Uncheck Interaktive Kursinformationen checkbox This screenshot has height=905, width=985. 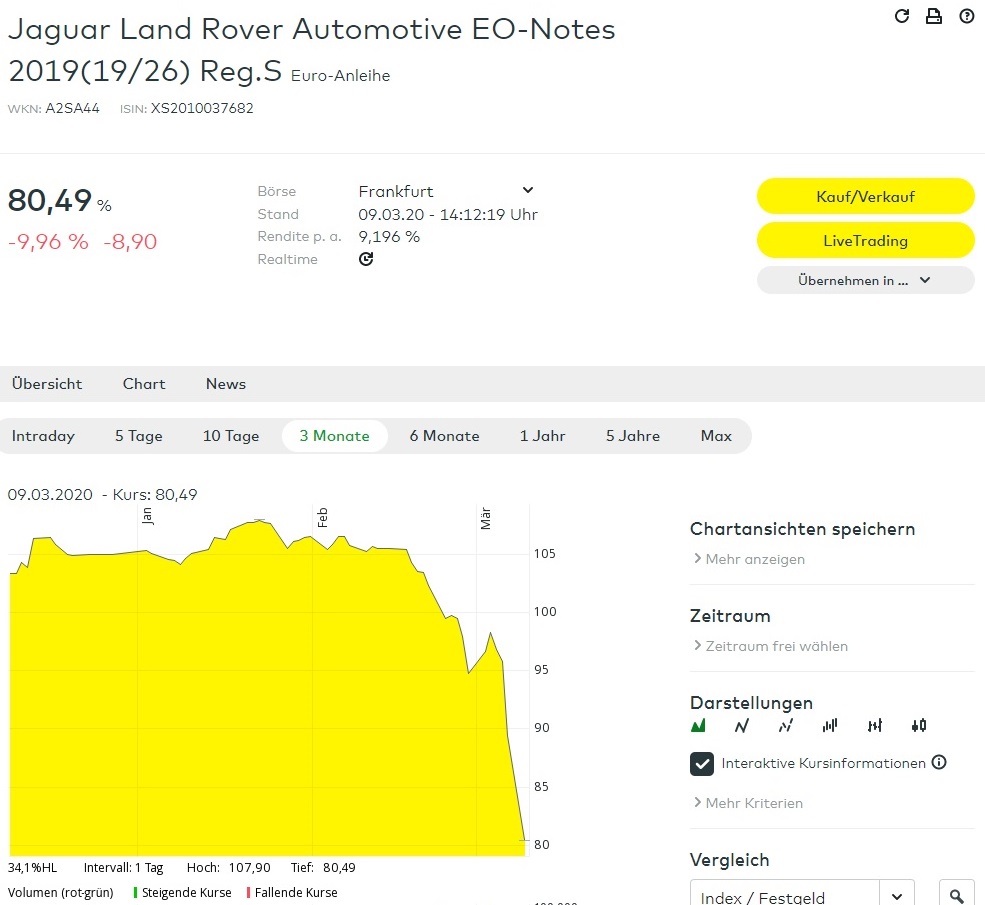click(702, 764)
